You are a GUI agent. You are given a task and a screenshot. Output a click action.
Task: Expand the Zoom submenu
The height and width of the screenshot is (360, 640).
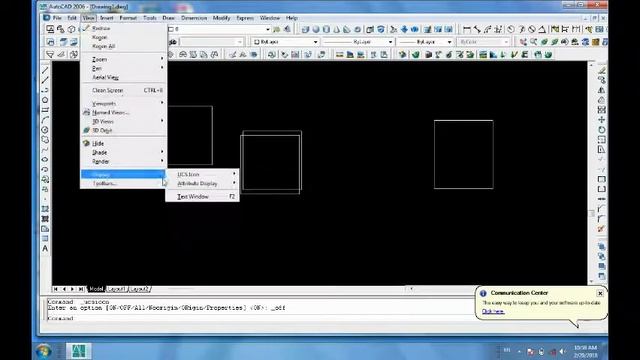click(123, 59)
